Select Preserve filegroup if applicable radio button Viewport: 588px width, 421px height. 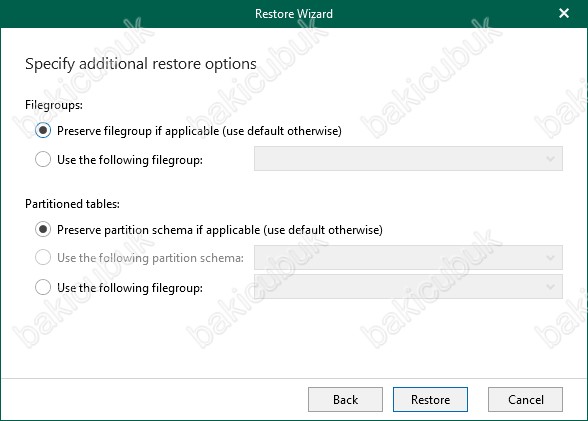point(43,130)
